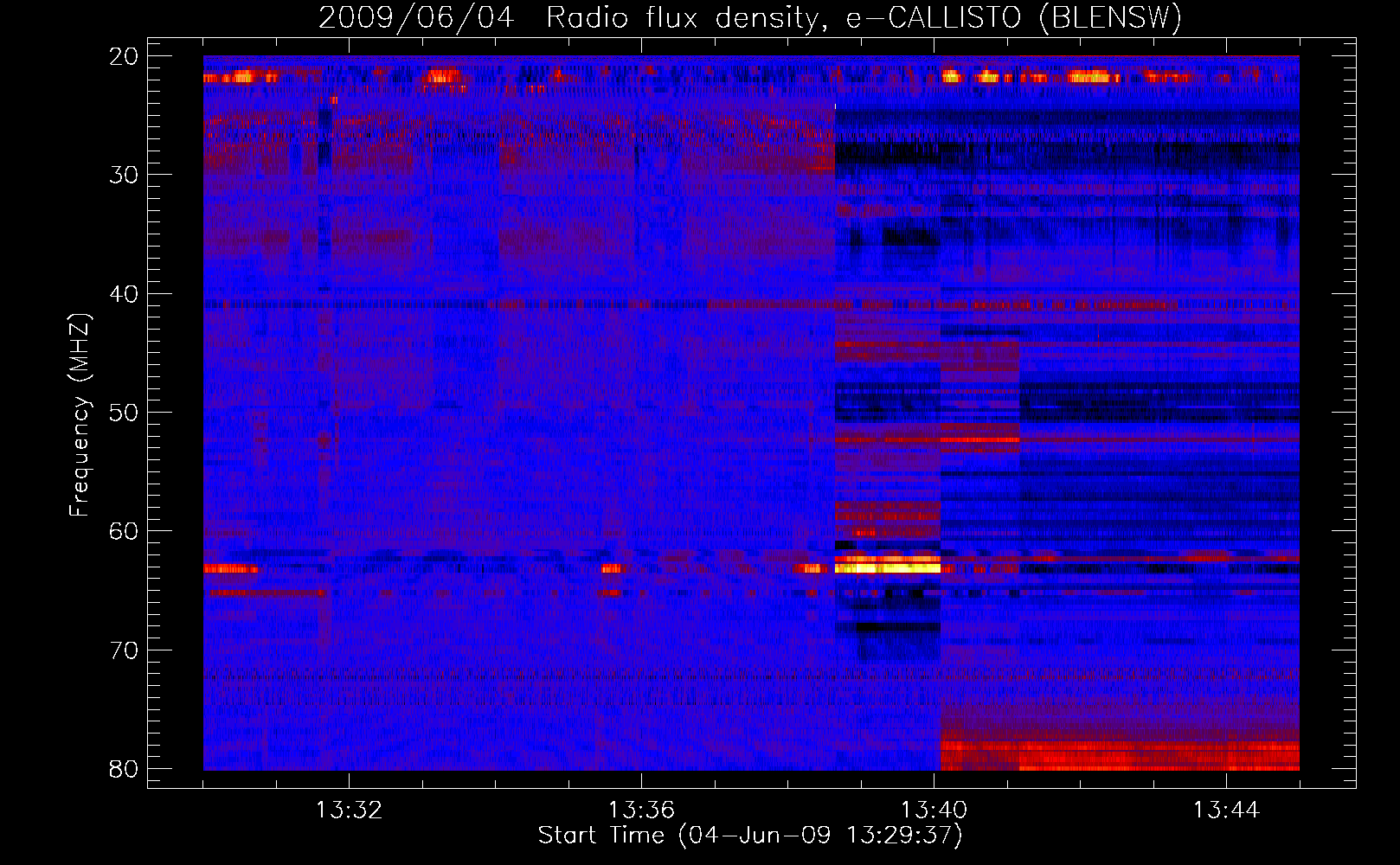Click the 30 frequency tick label
This screenshot has width=1400, height=865.
click(125, 175)
